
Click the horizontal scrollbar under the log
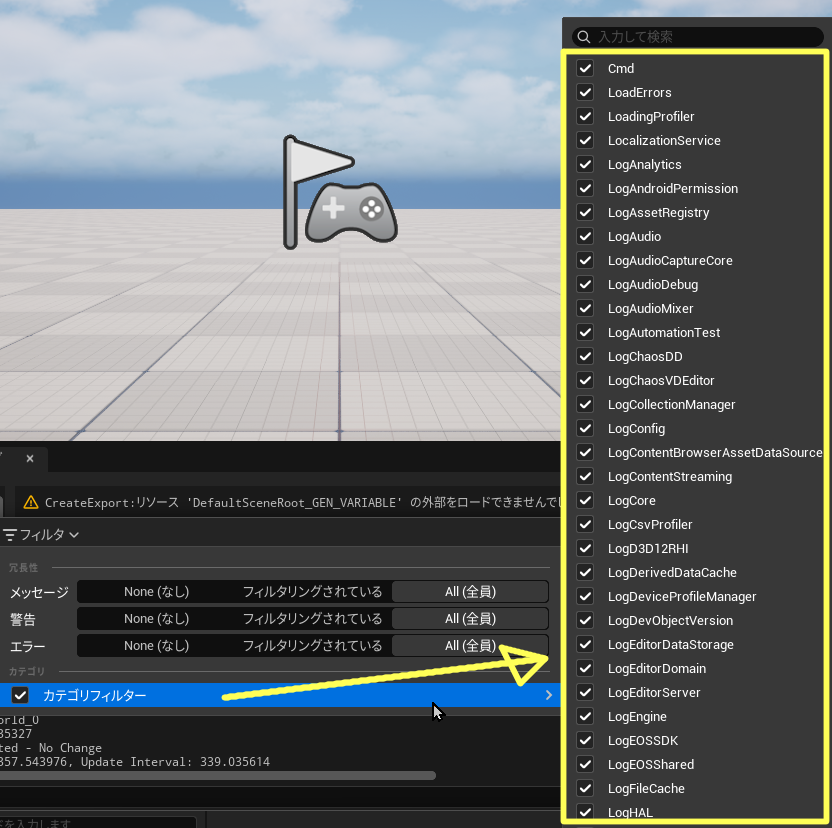point(218,775)
